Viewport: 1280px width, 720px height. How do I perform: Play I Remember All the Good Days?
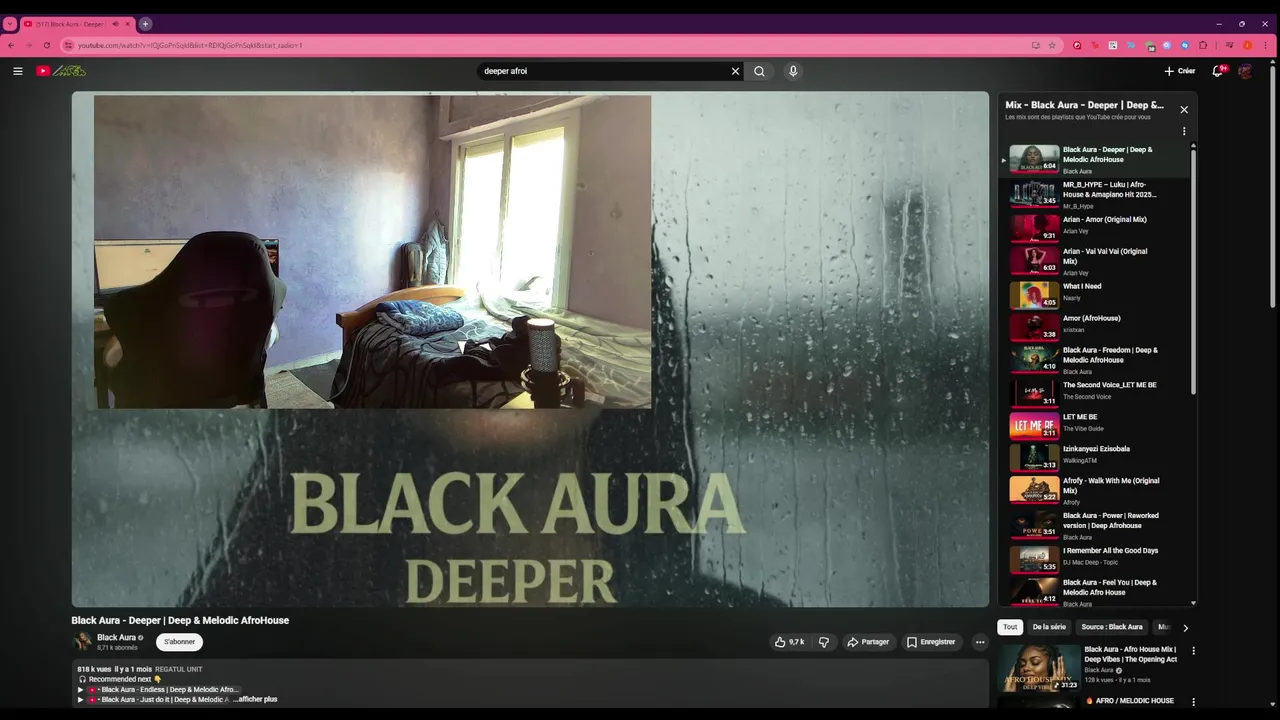click(1097, 558)
